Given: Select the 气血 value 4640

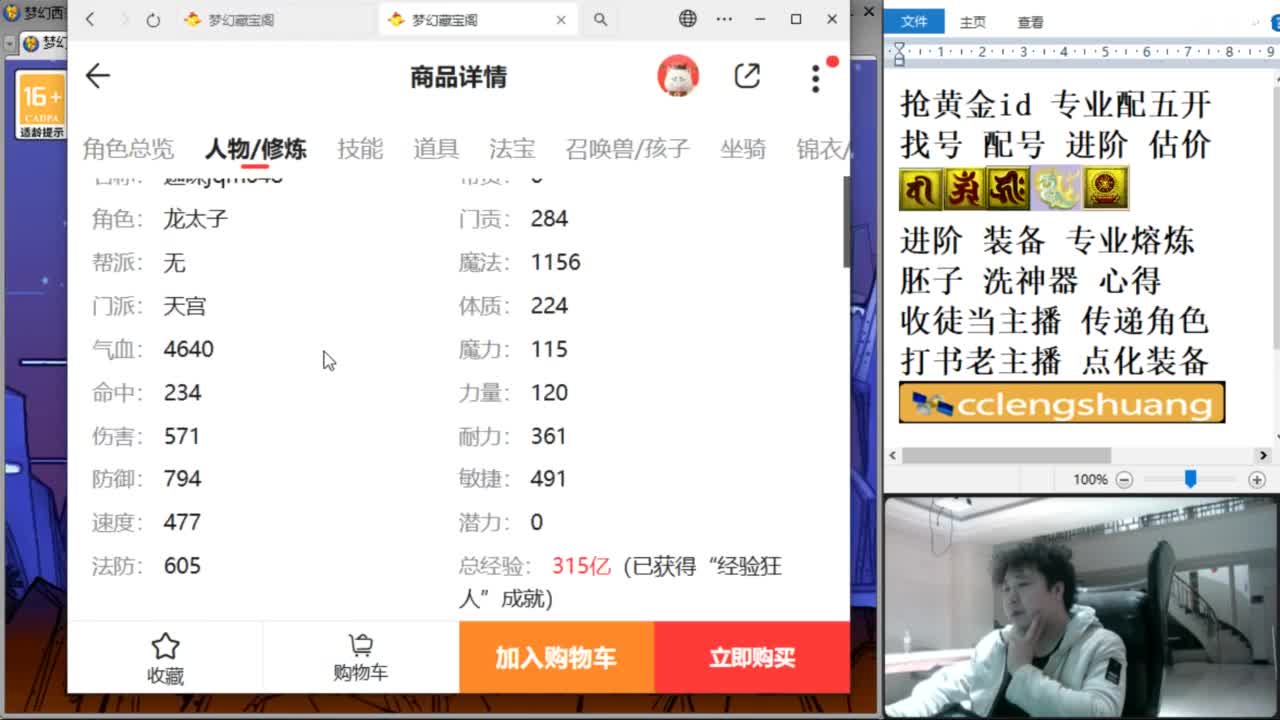Looking at the screenshot, I should pos(189,349).
